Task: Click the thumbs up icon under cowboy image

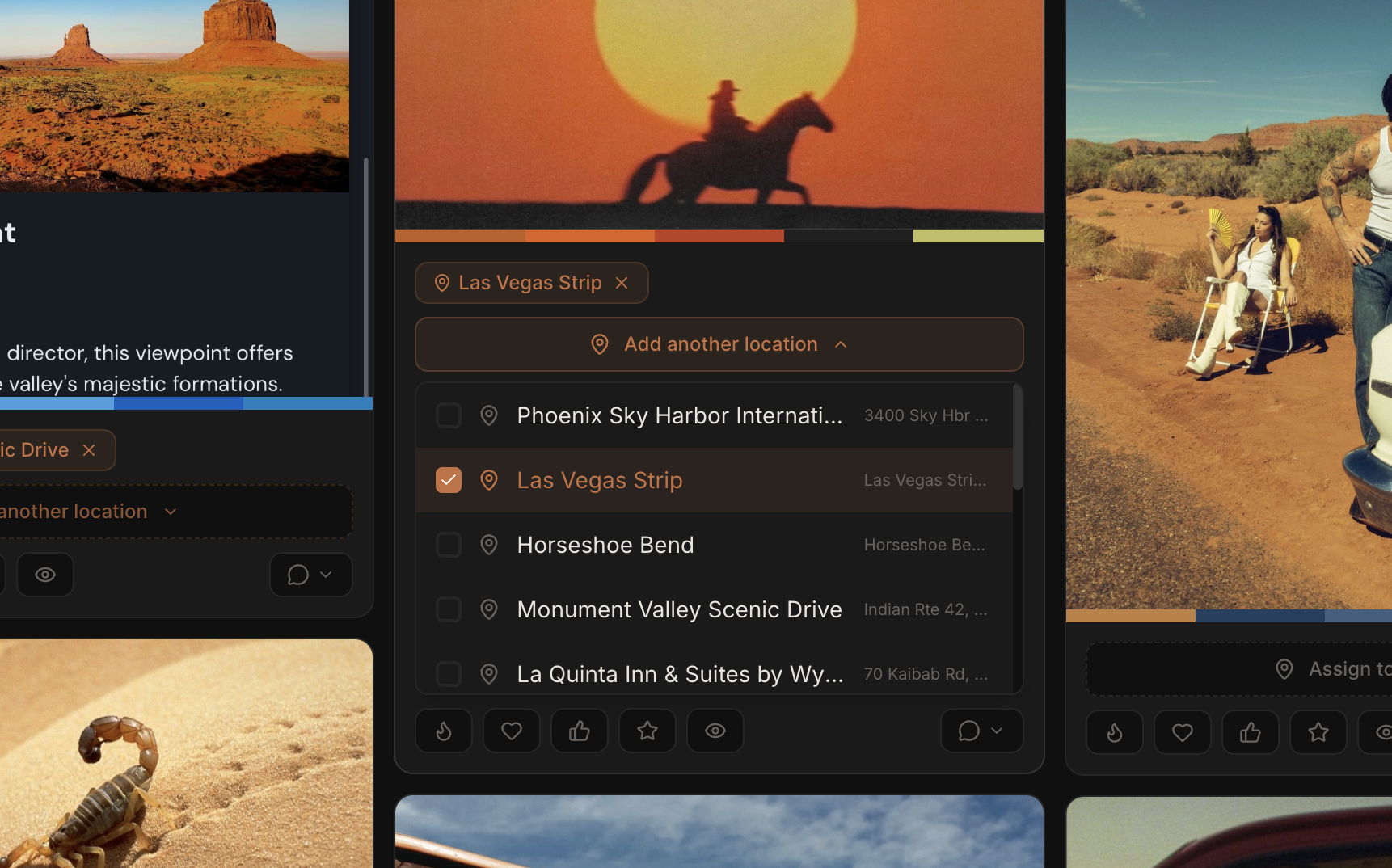Action: [x=580, y=731]
